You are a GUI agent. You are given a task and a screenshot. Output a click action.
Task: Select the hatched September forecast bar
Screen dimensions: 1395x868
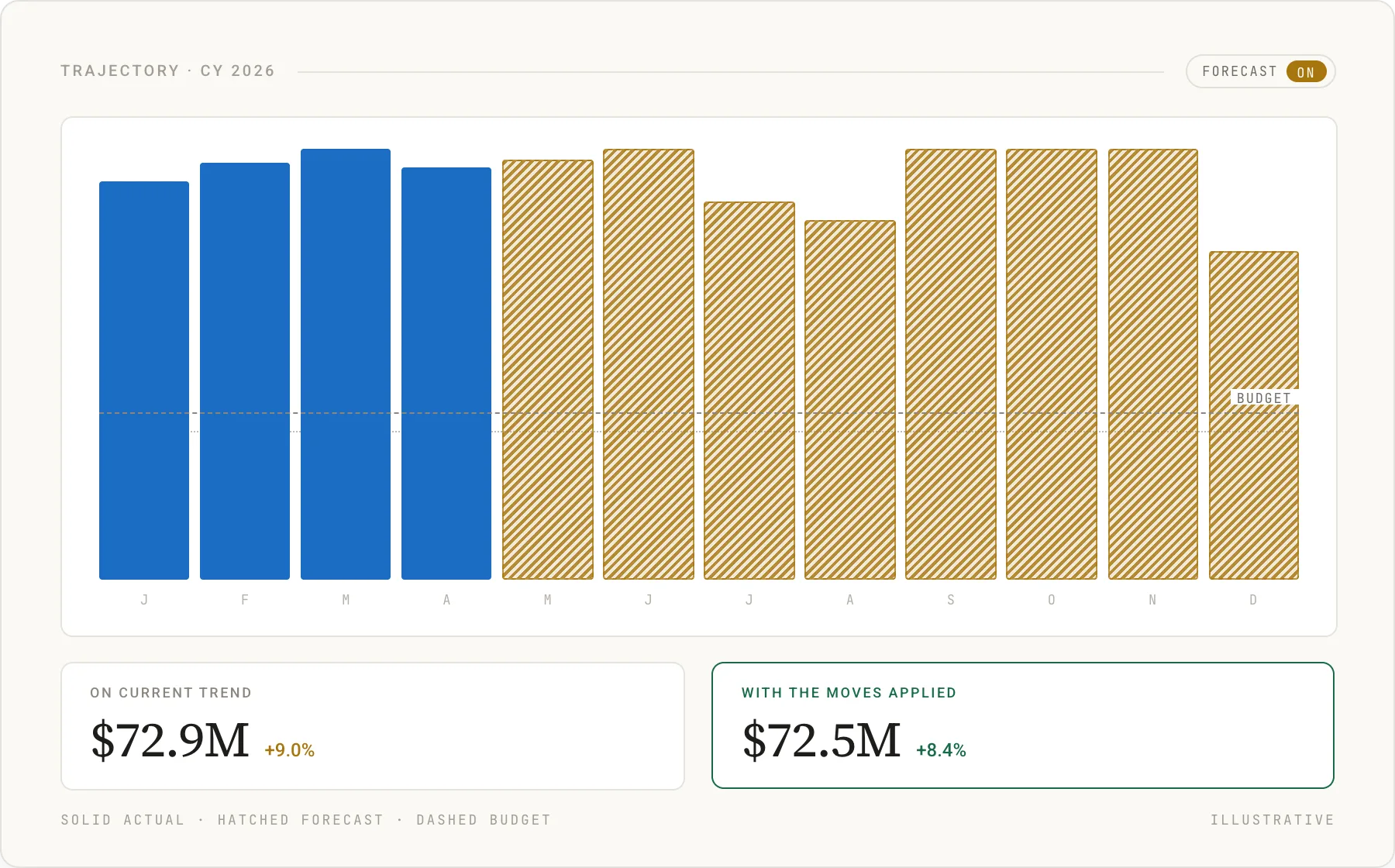point(951,364)
